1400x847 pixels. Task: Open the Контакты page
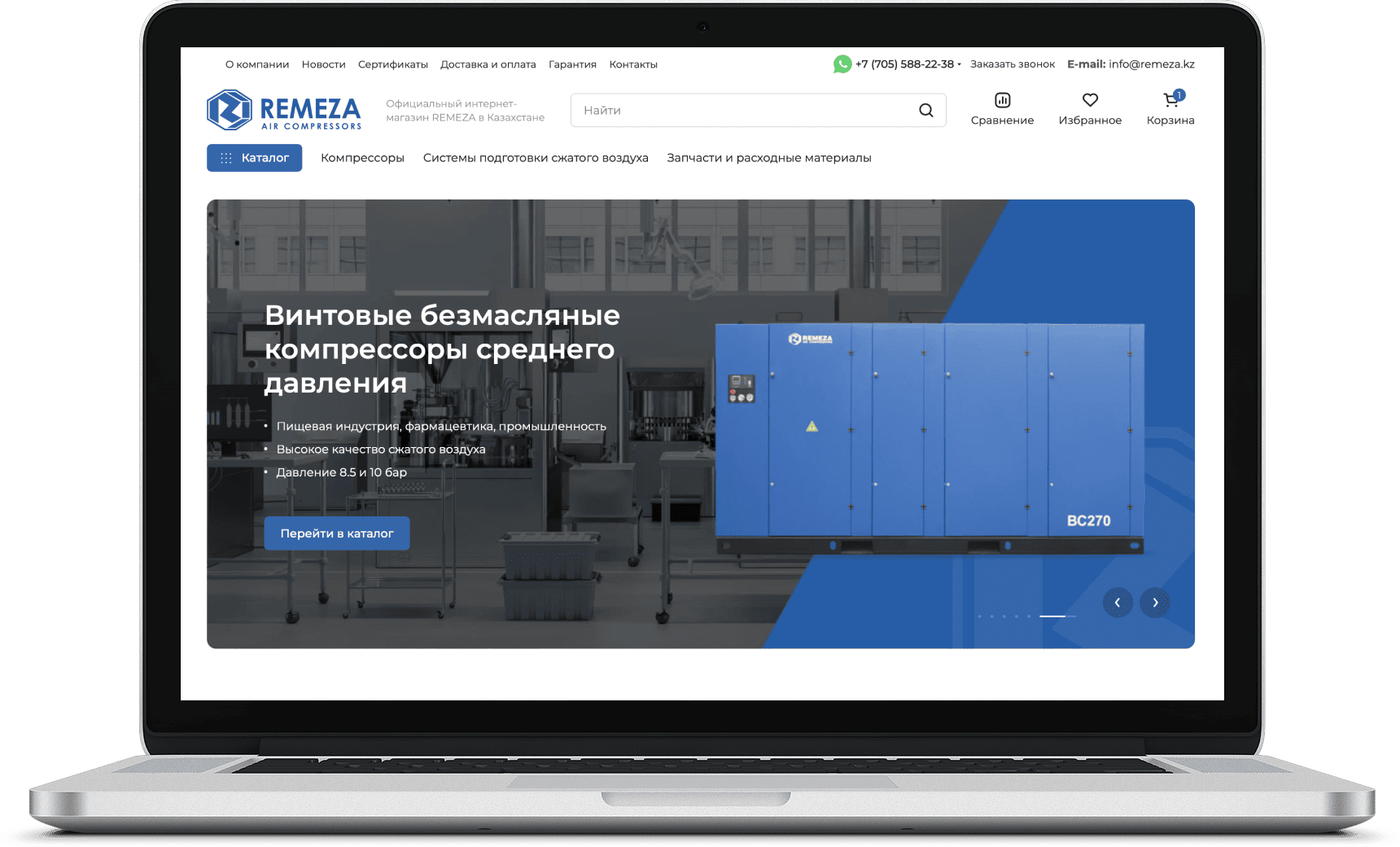coord(633,64)
